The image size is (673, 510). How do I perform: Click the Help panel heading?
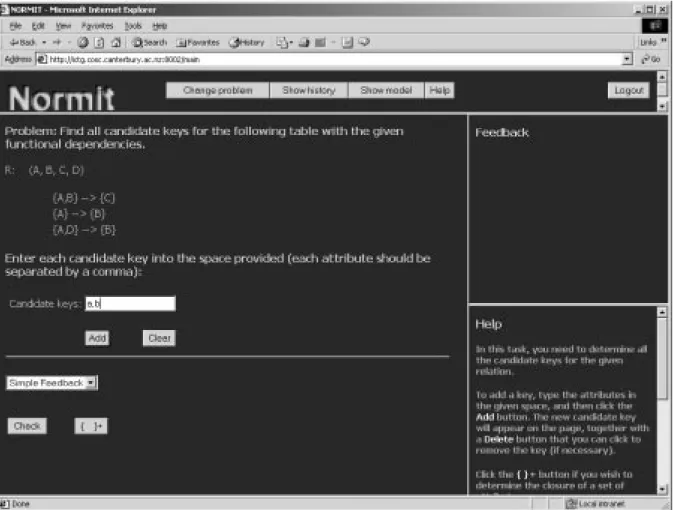tap(488, 324)
